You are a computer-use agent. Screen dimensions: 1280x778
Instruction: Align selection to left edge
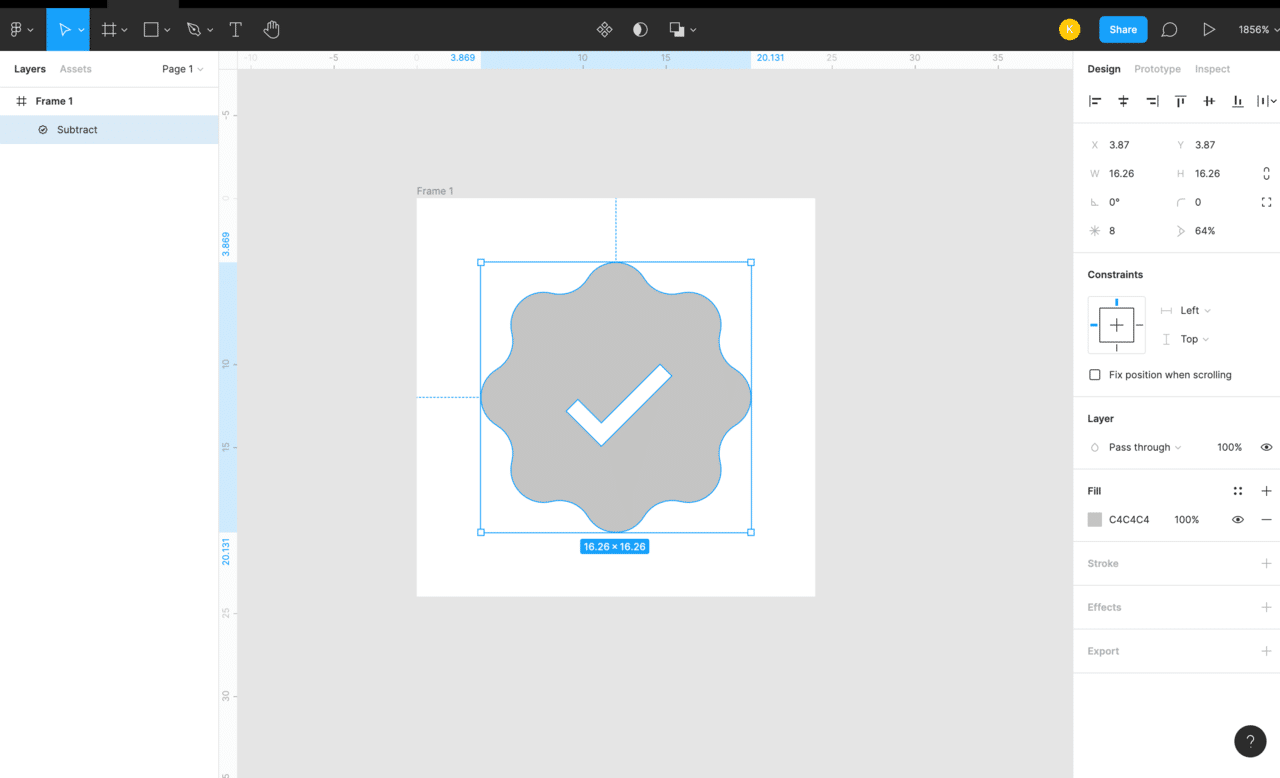(x=1095, y=101)
